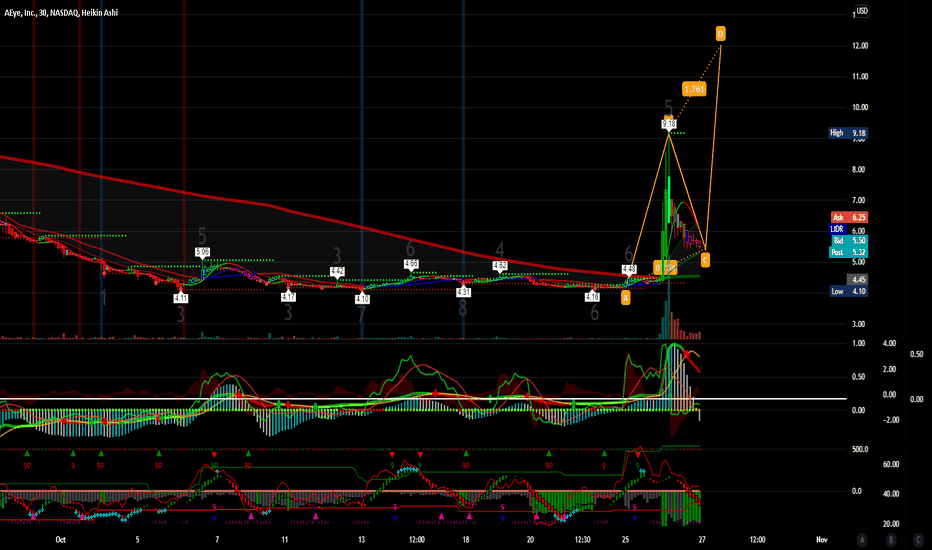This screenshot has height=550, width=932.
Task: Click the 18 date axis label
Action: [x=466, y=540]
